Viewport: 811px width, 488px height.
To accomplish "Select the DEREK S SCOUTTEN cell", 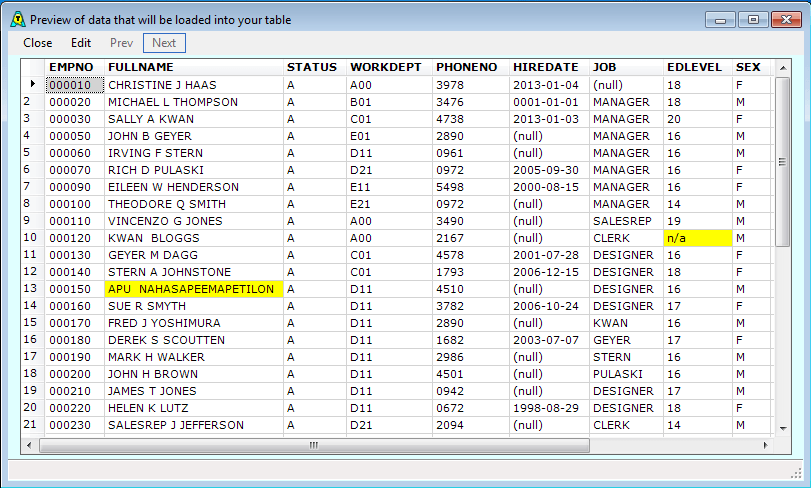I will [194, 340].
